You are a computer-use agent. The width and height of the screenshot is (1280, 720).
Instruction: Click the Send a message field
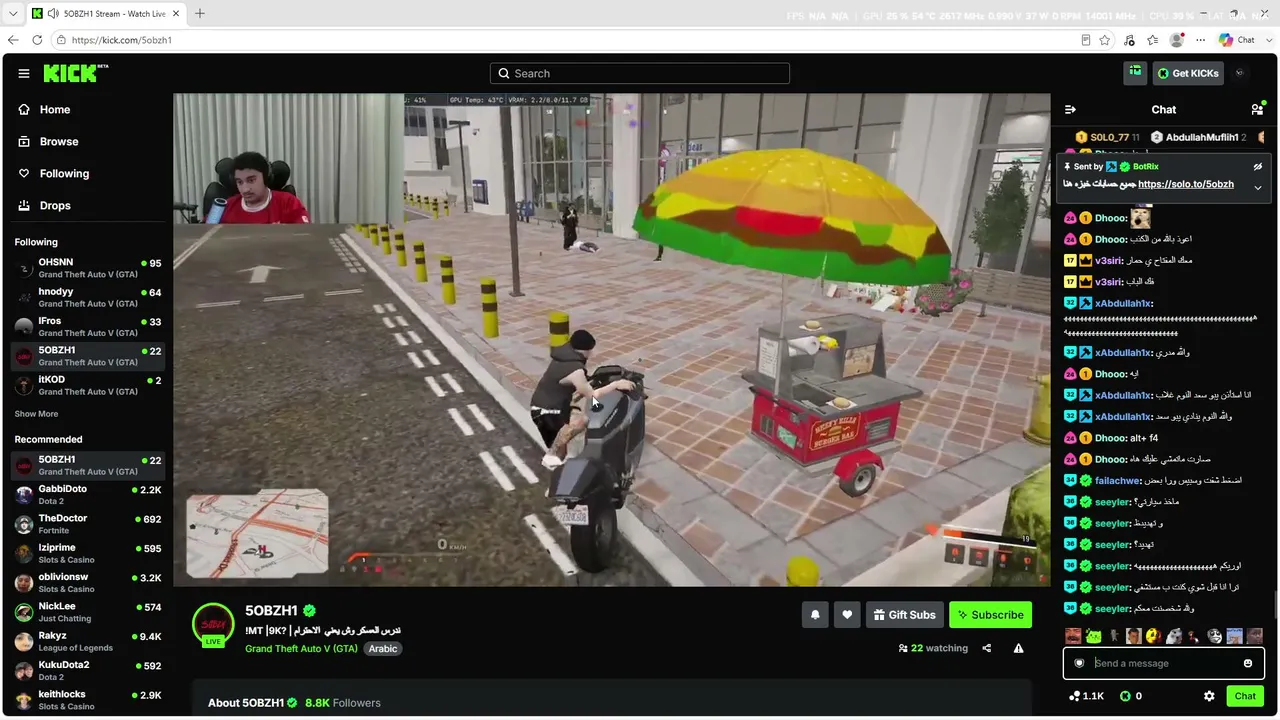click(x=1164, y=663)
